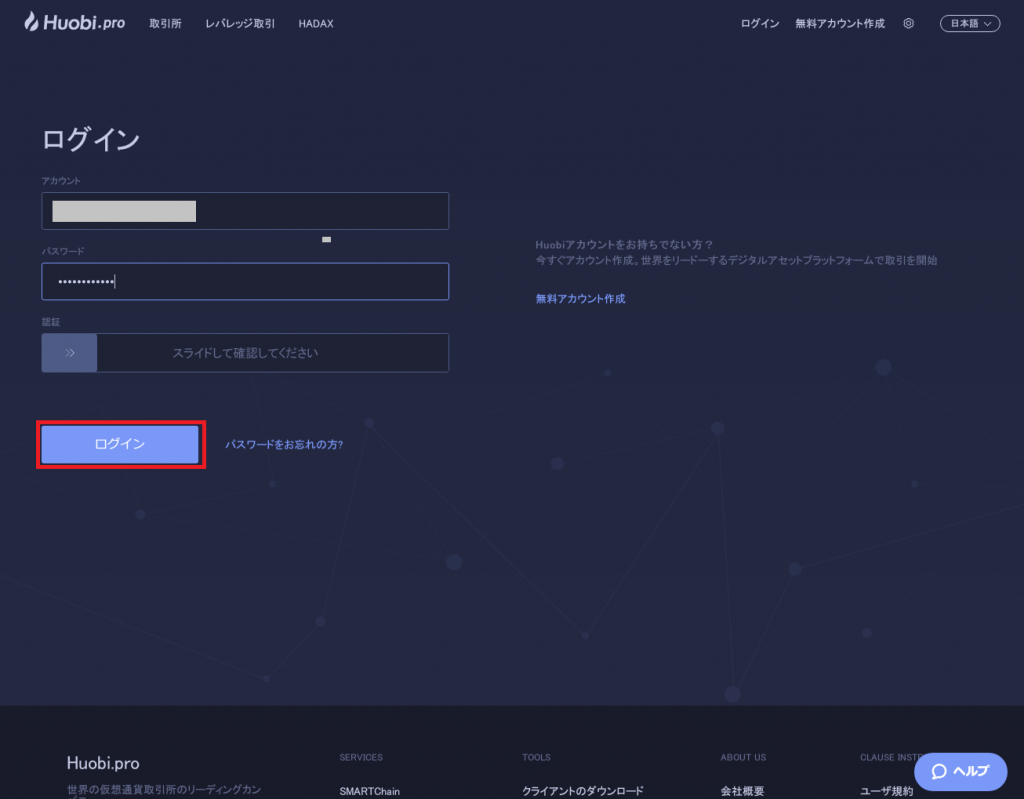Open ユーザ規約 footer link
The height and width of the screenshot is (799, 1024).
point(886,791)
